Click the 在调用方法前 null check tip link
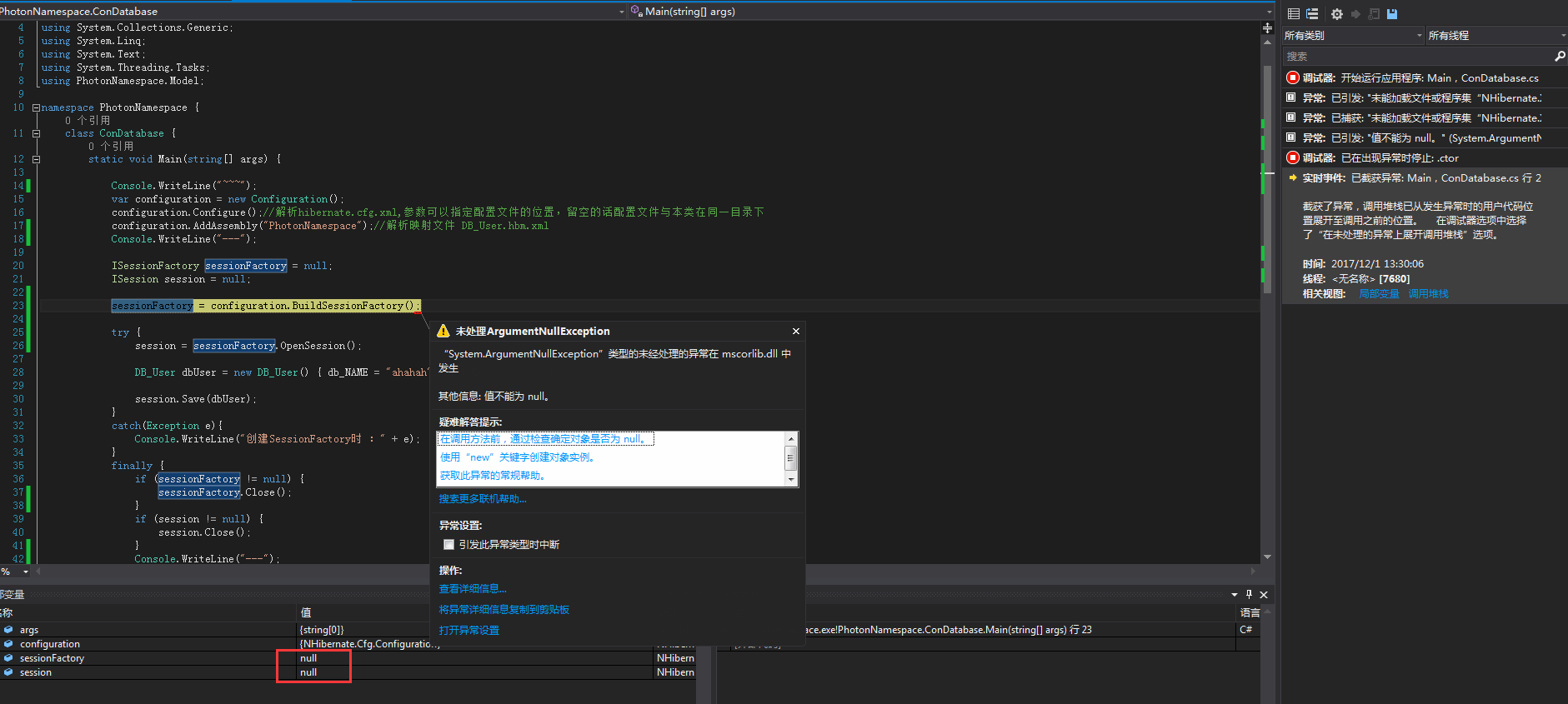The width and height of the screenshot is (1568, 704). pos(546,439)
